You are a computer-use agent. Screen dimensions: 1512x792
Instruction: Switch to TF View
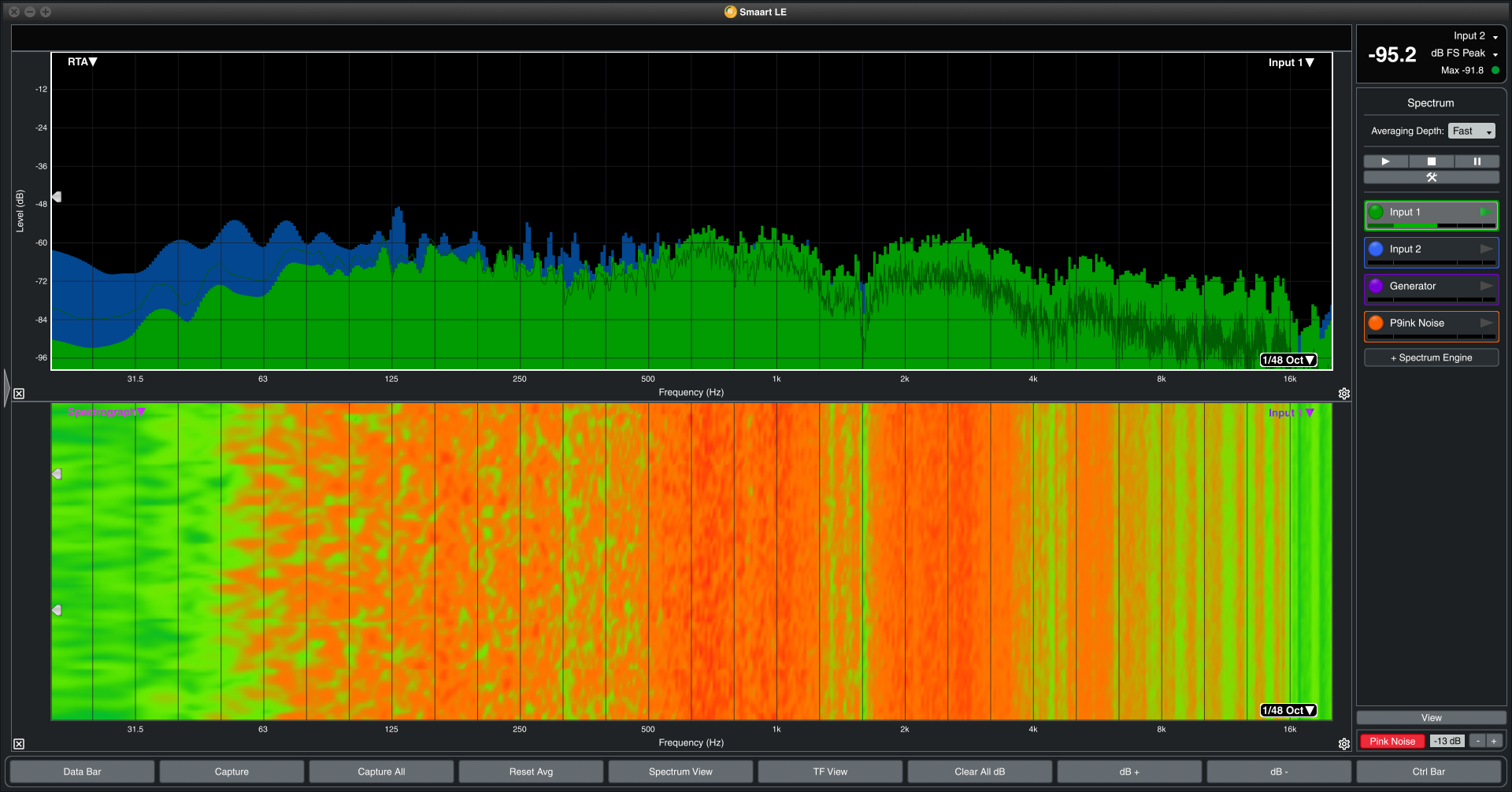pyautogui.click(x=830, y=772)
